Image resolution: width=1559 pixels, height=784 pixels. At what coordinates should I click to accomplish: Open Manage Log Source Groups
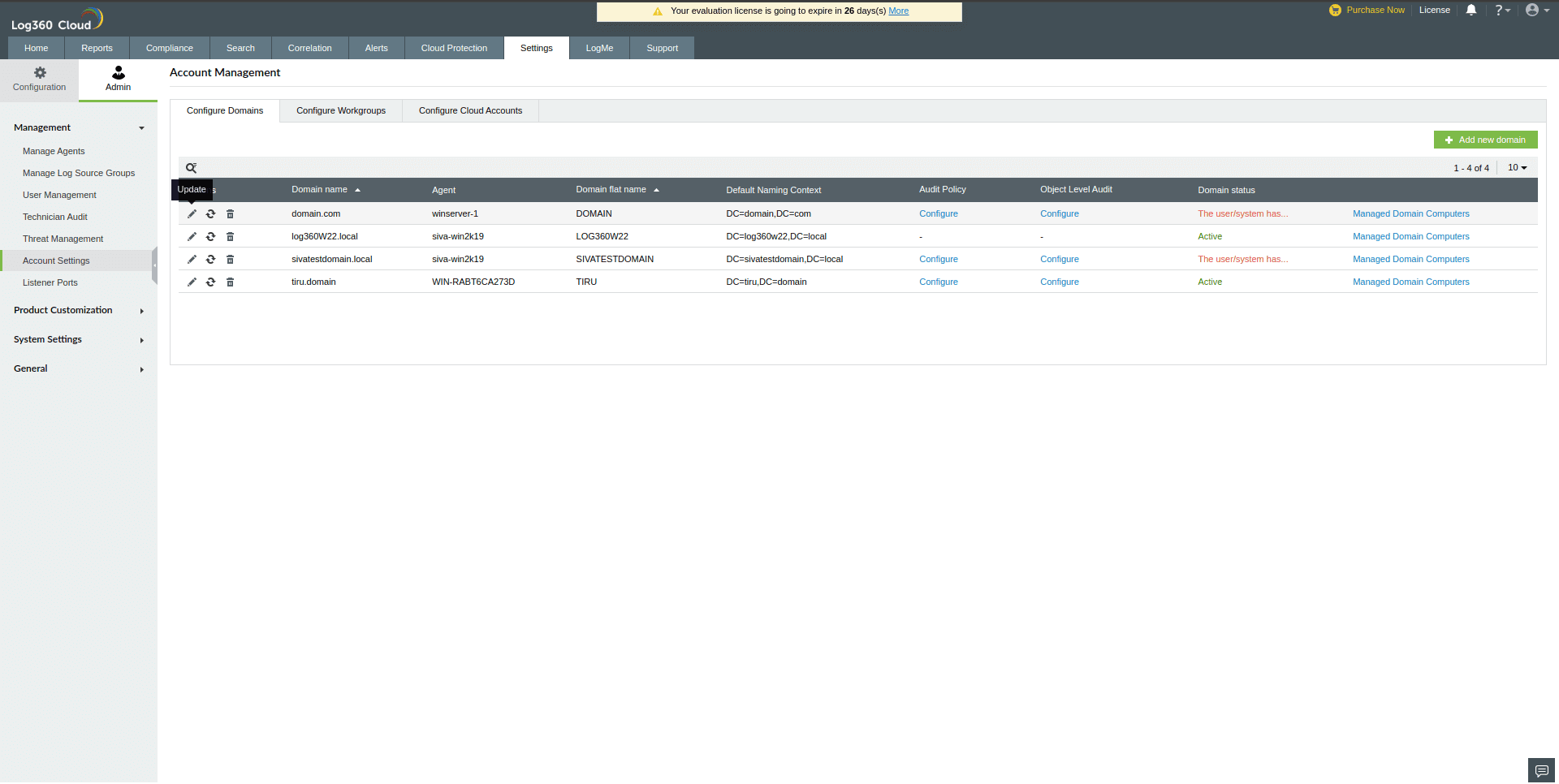pyautogui.click(x=79, y=173)
